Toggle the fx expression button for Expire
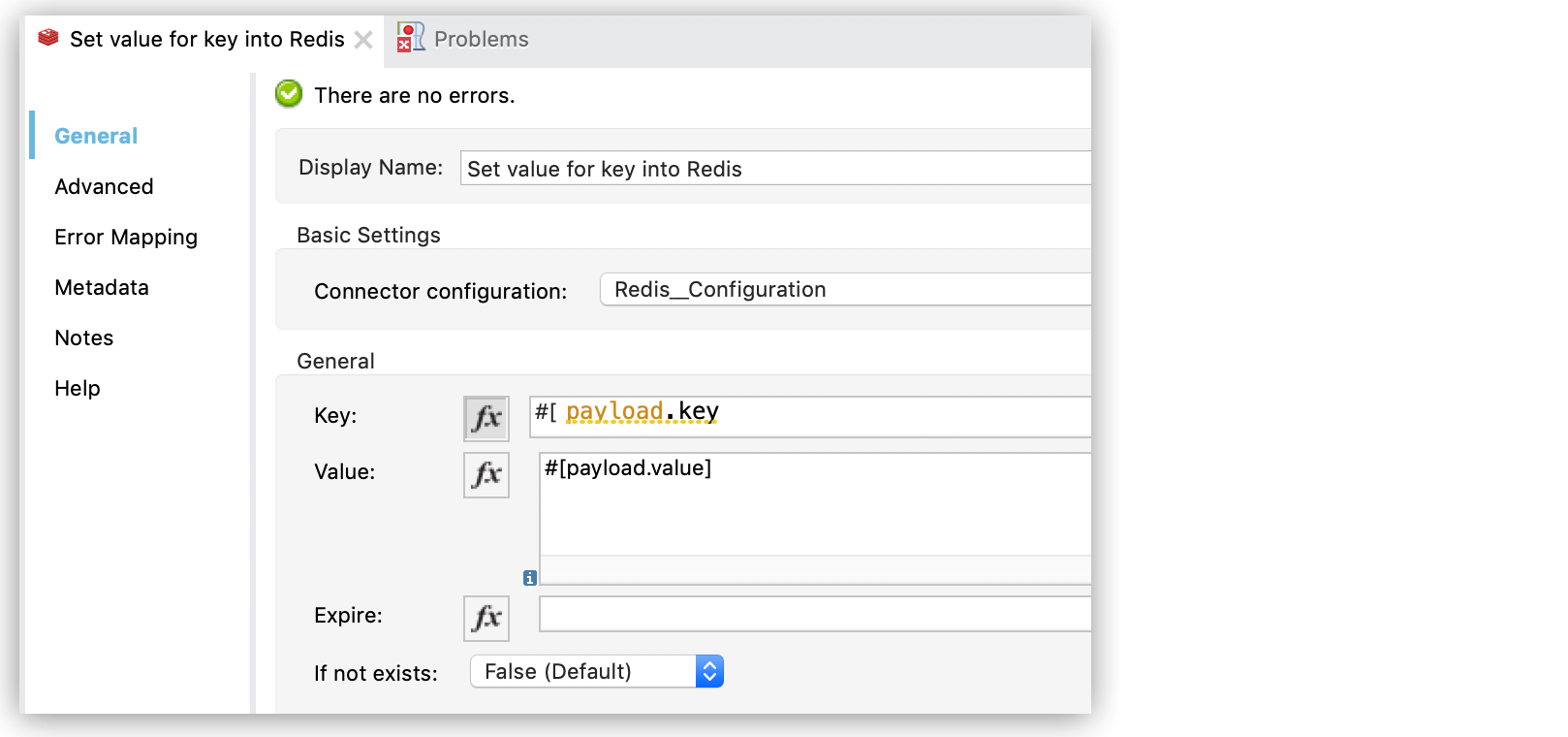This screenshot has height=737, width=1568. 486,618
